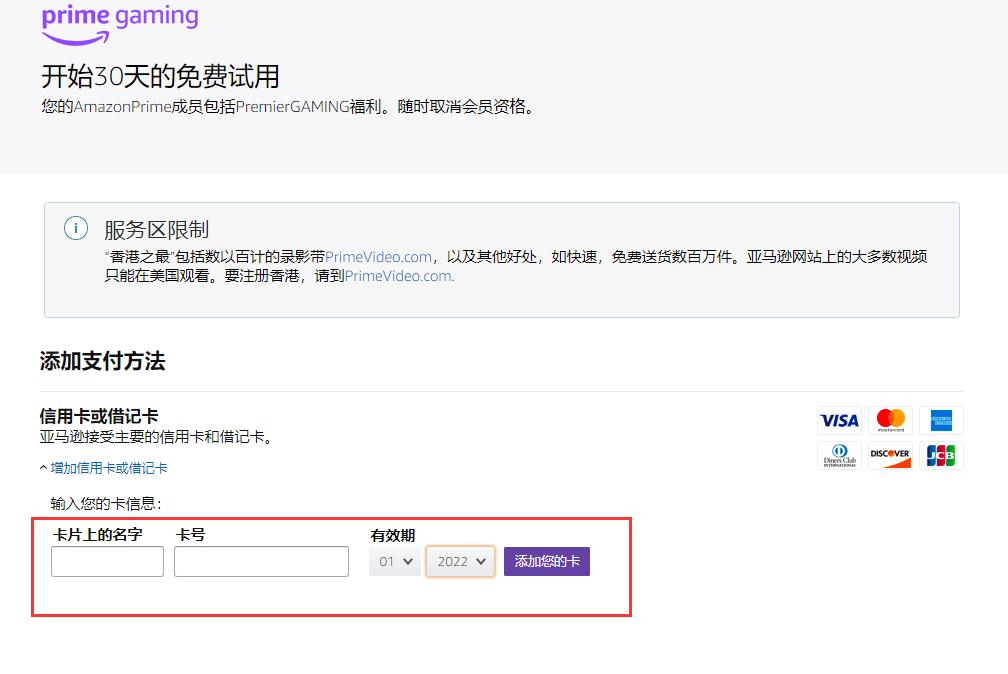Image resolution: width=1008 pixels, height=674 pixels.
Task: Open the expiry year dropdown showing 2022
Action: [460, 561]
